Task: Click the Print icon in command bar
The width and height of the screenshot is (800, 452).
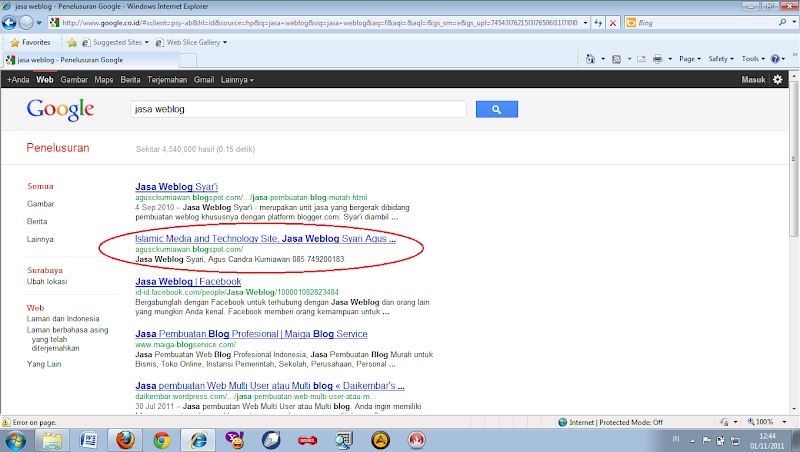Action: (x=658, y=59)
